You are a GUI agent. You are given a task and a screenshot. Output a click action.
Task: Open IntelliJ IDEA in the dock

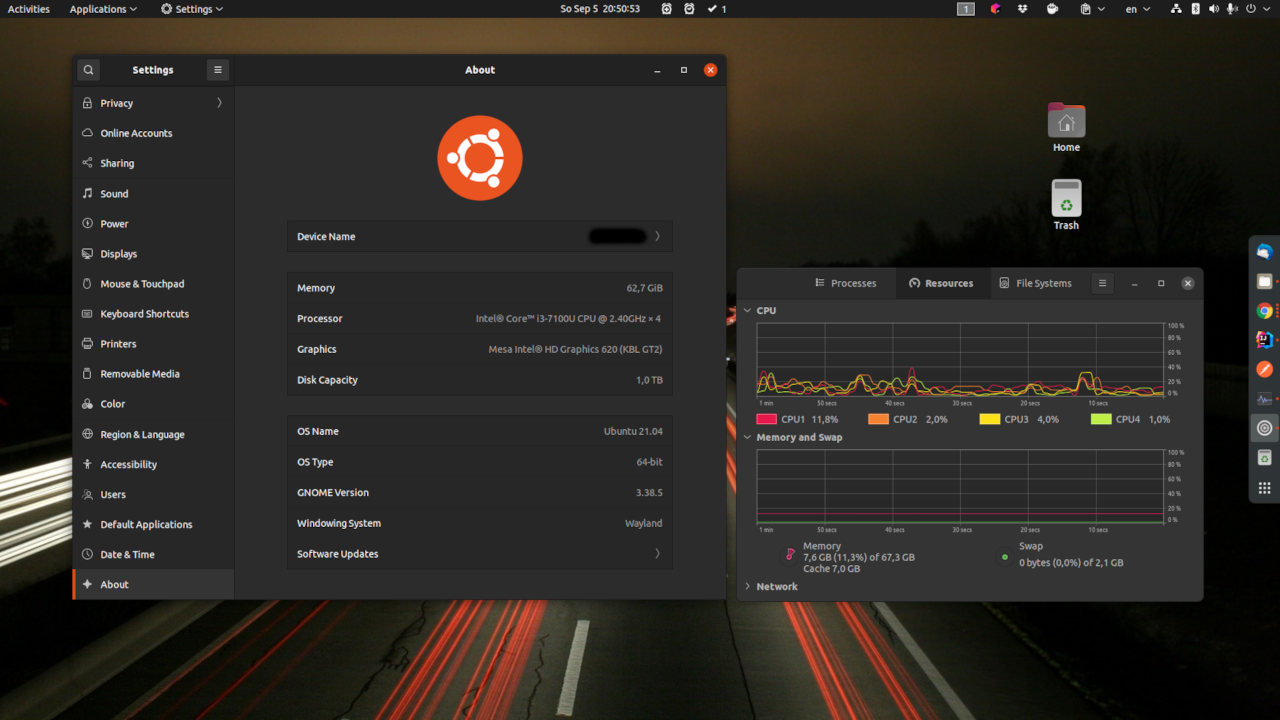pos(1264,340)
